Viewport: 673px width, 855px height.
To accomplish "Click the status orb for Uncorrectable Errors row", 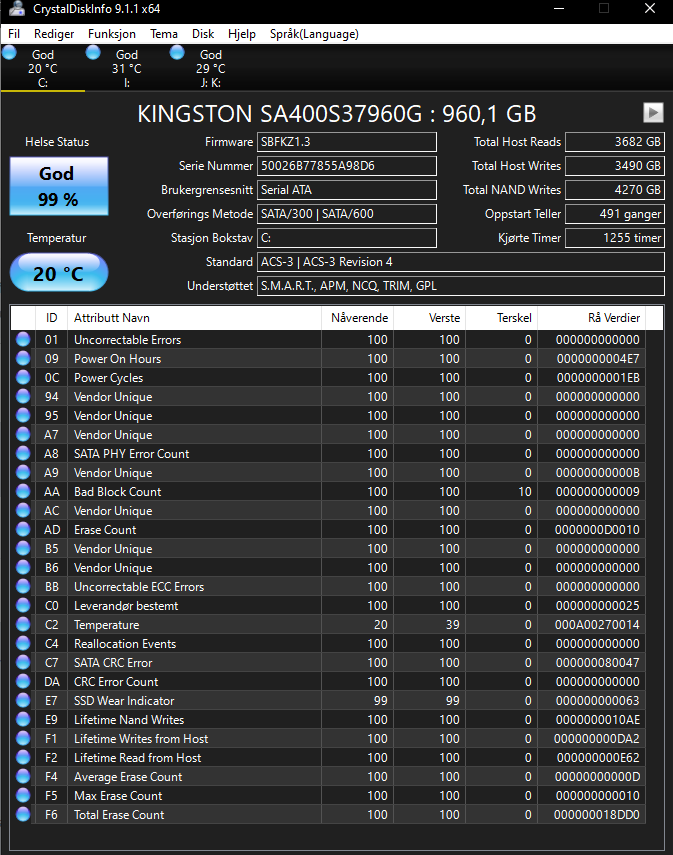I will (23, 339).
